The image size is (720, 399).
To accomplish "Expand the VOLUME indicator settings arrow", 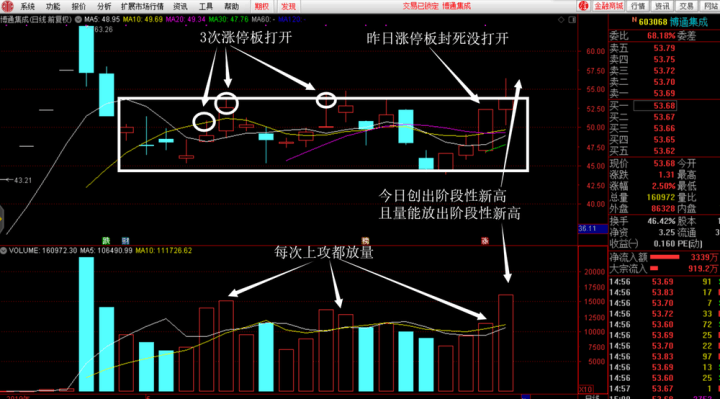I will (4, 251).
